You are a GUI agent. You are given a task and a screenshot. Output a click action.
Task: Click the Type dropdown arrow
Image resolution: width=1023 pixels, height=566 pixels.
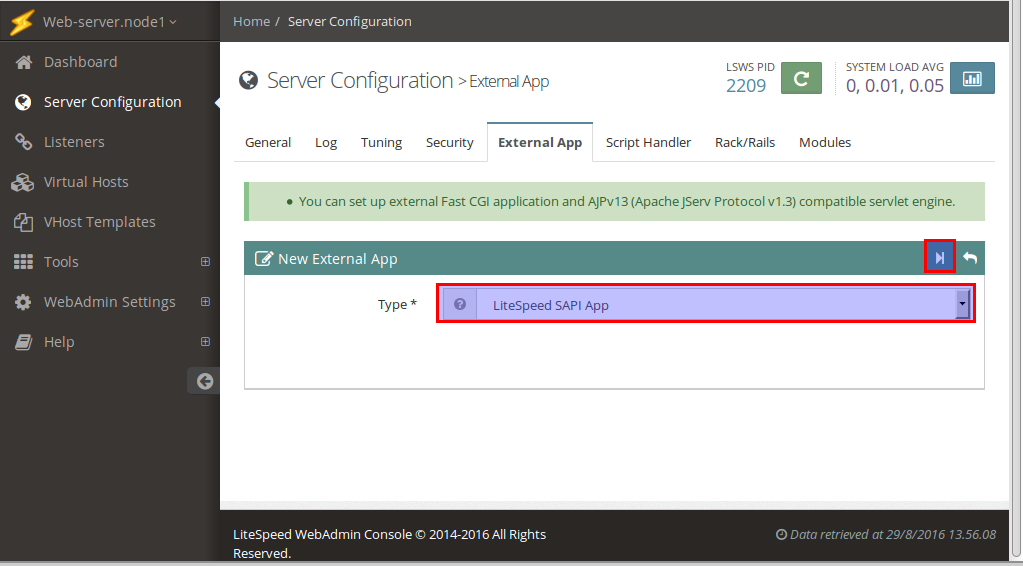click(x=962, y=305)
